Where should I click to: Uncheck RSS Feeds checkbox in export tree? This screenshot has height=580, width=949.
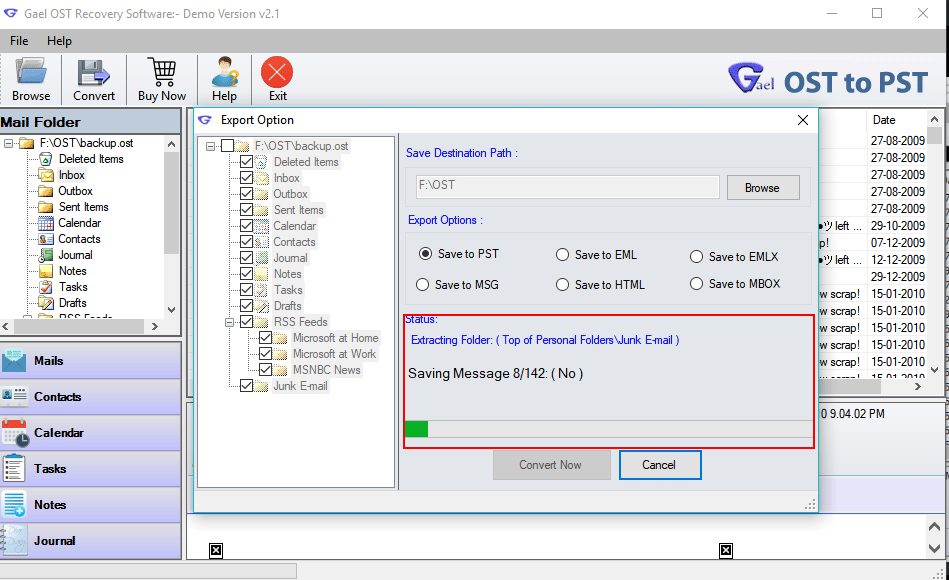click(x=246, y=321)
